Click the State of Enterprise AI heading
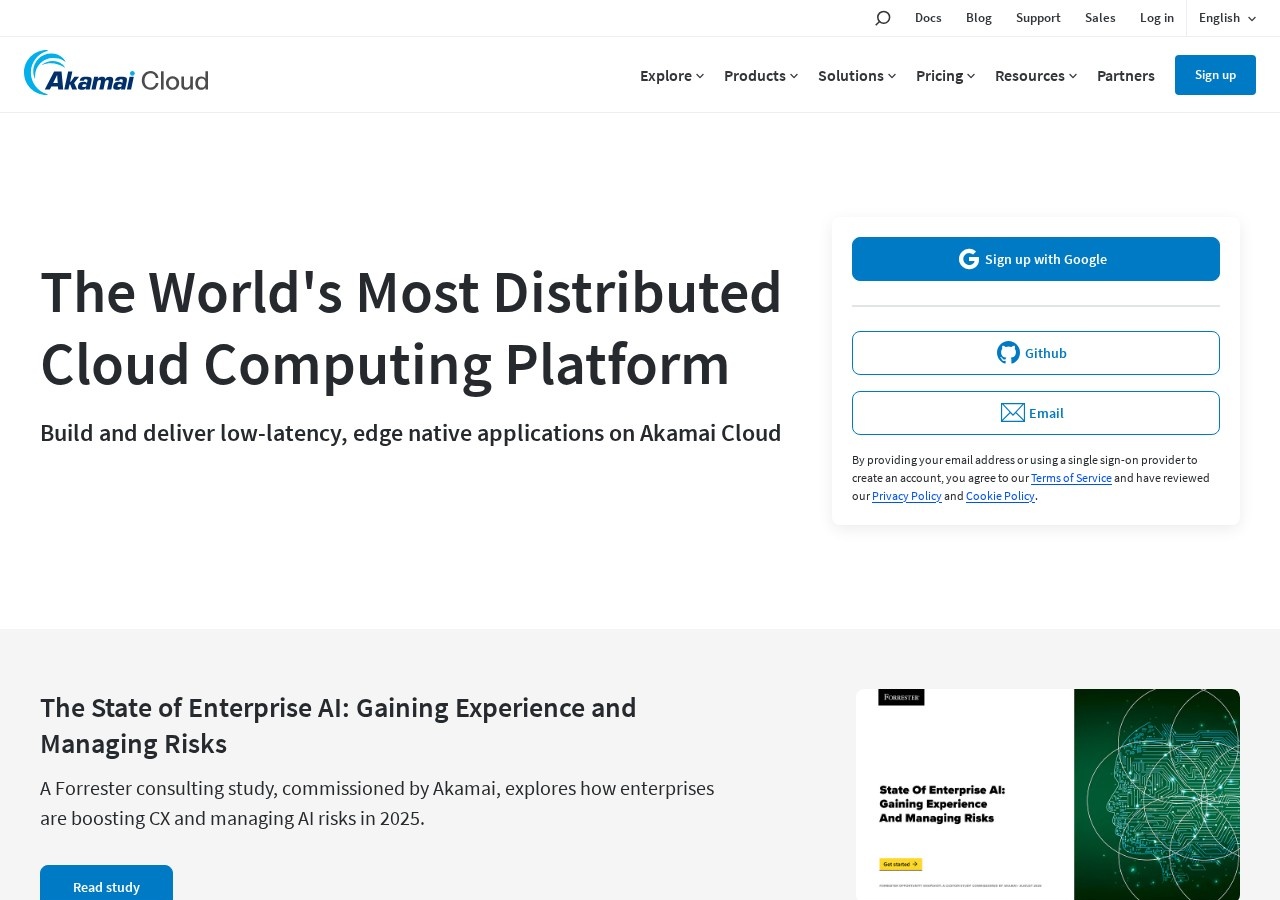The height and width of the screenshot is (900, 1280). point(338,725)
